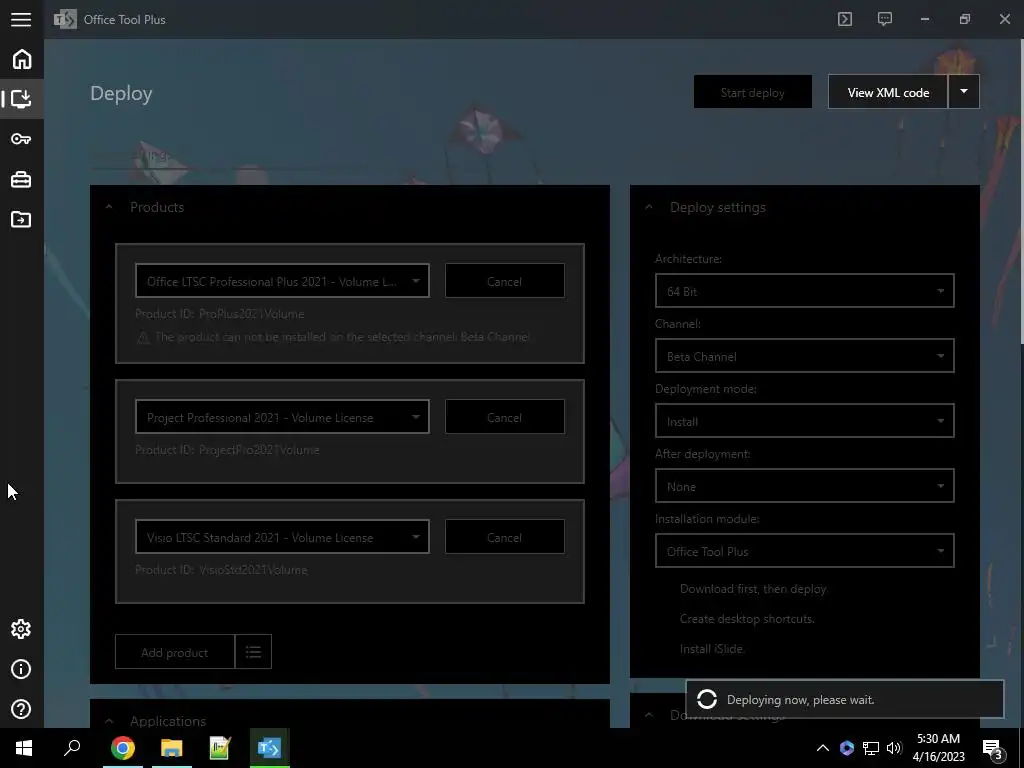Launch Google Chrome from taskbar
The height and width of the screenshot is (768, 1024).
click(122, 748)
